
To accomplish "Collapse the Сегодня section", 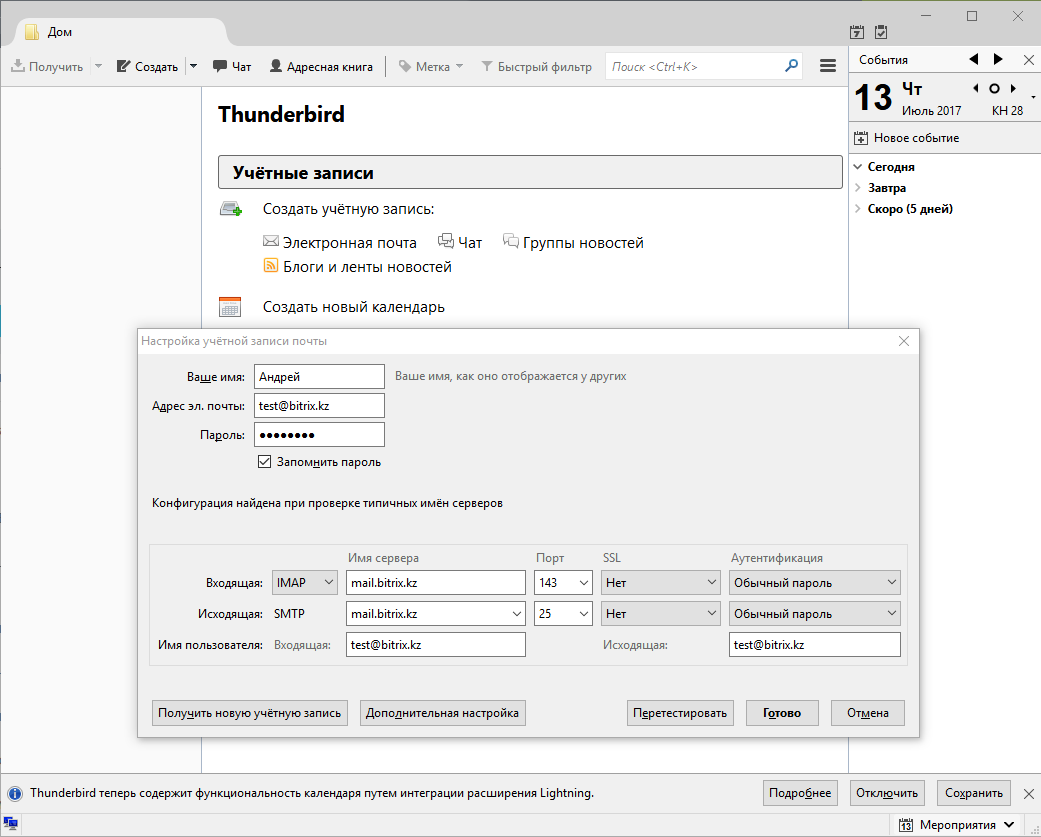I will (x=858, y=167).
